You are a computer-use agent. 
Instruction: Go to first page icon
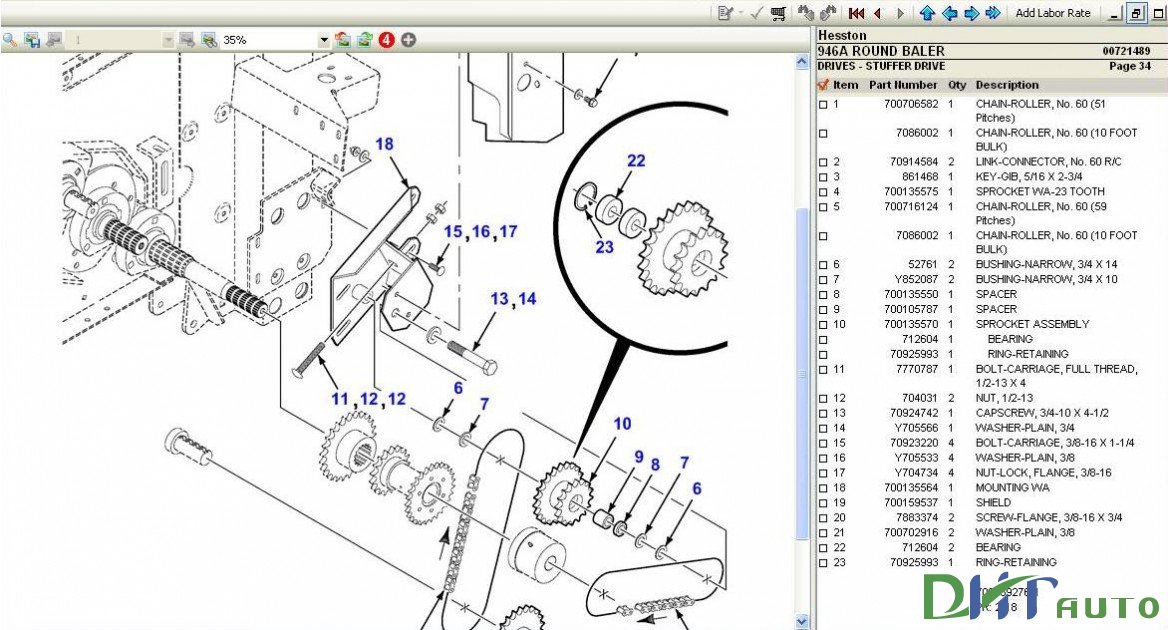point(857,13)
